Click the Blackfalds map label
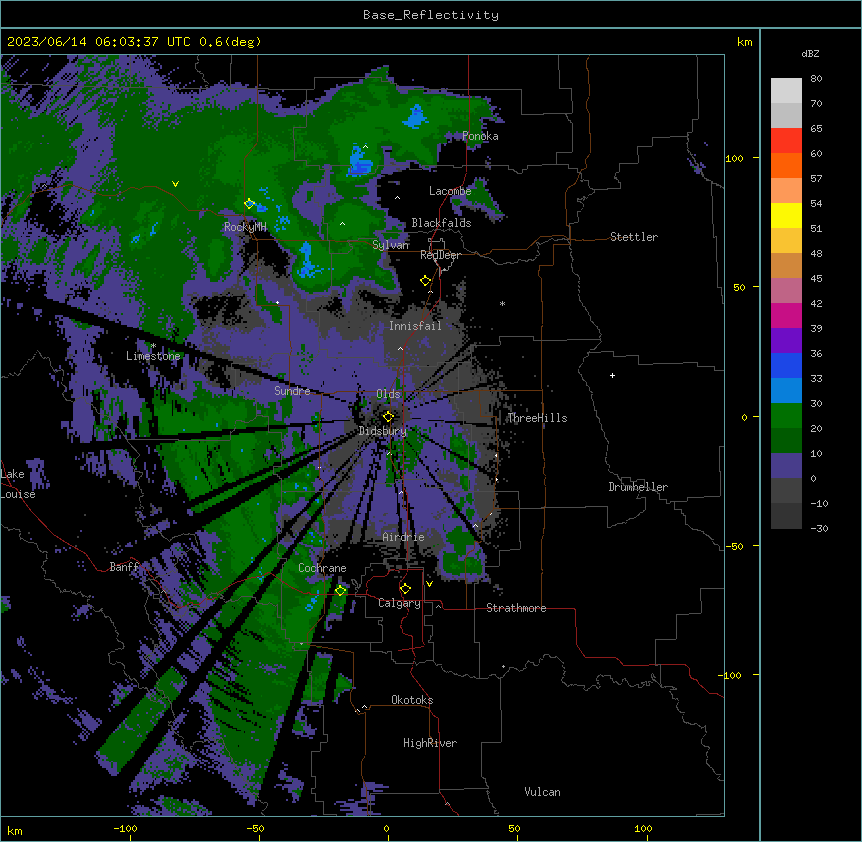This screenshot has width=862, height=842. [441, 223]
